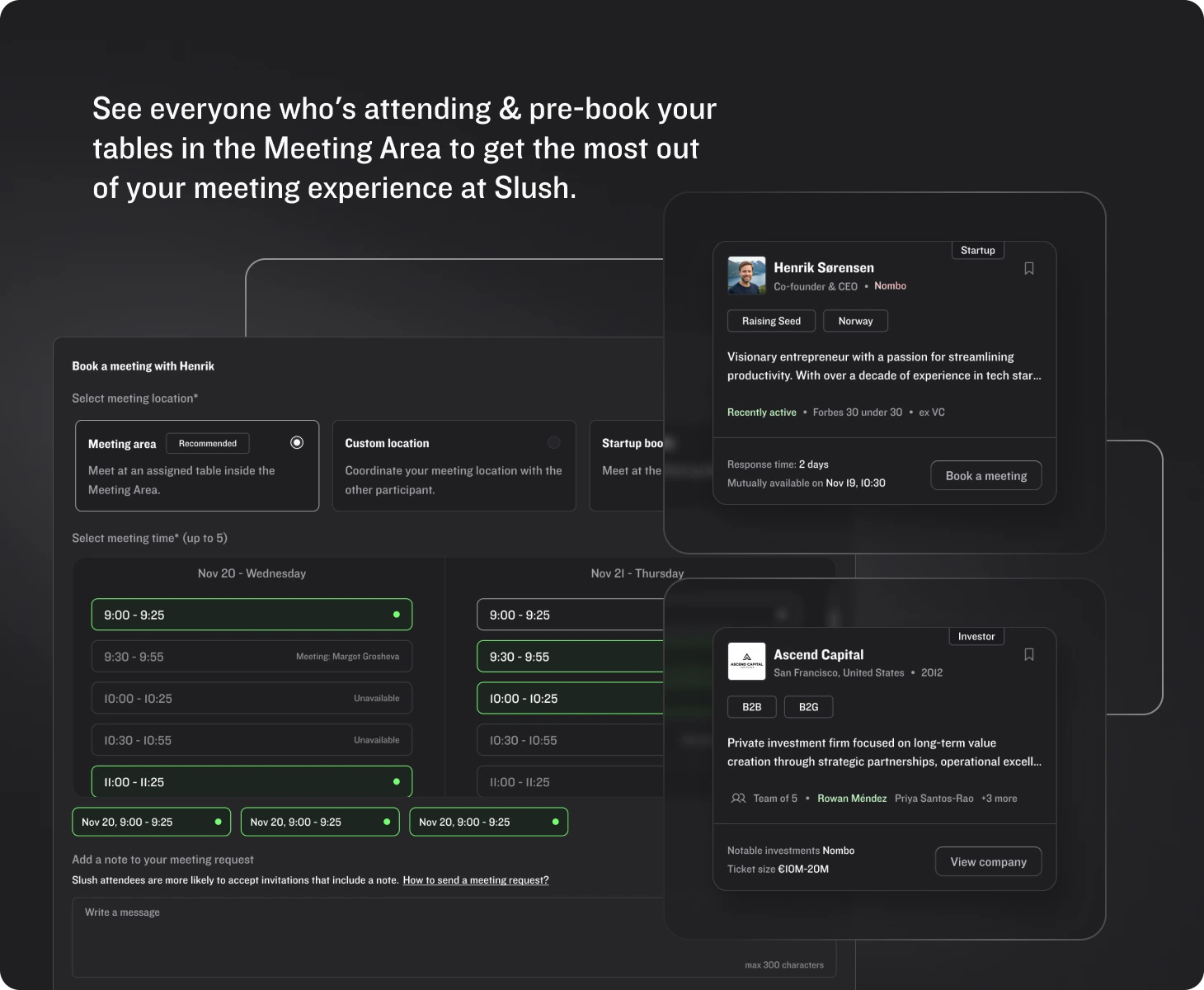The image size is (1204, 990).
Task: Focus the Write a message text area
Action: click(x=454, y=937)
